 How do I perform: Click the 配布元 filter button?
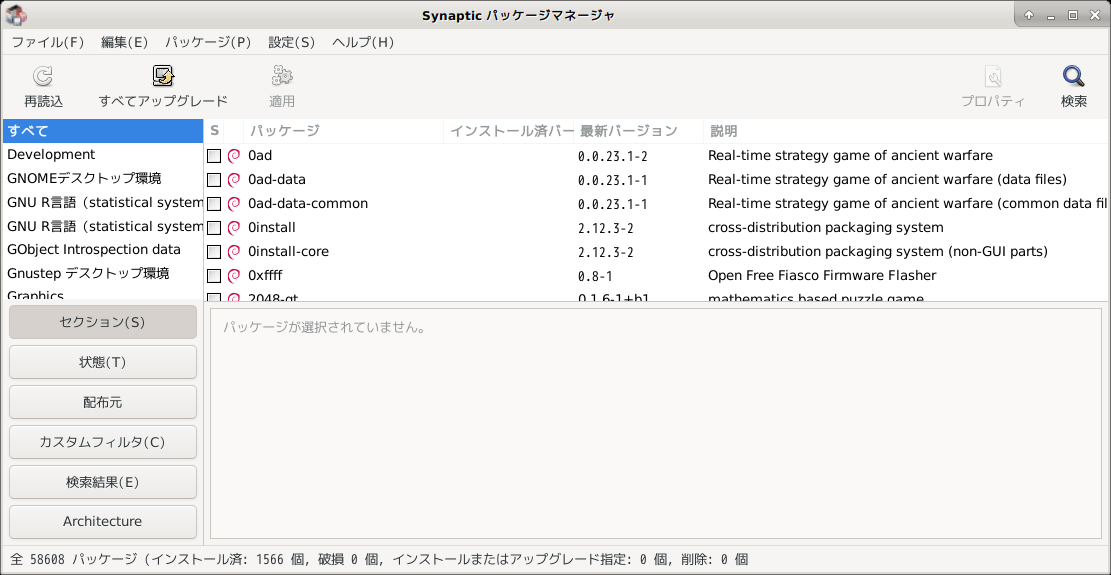103,402
